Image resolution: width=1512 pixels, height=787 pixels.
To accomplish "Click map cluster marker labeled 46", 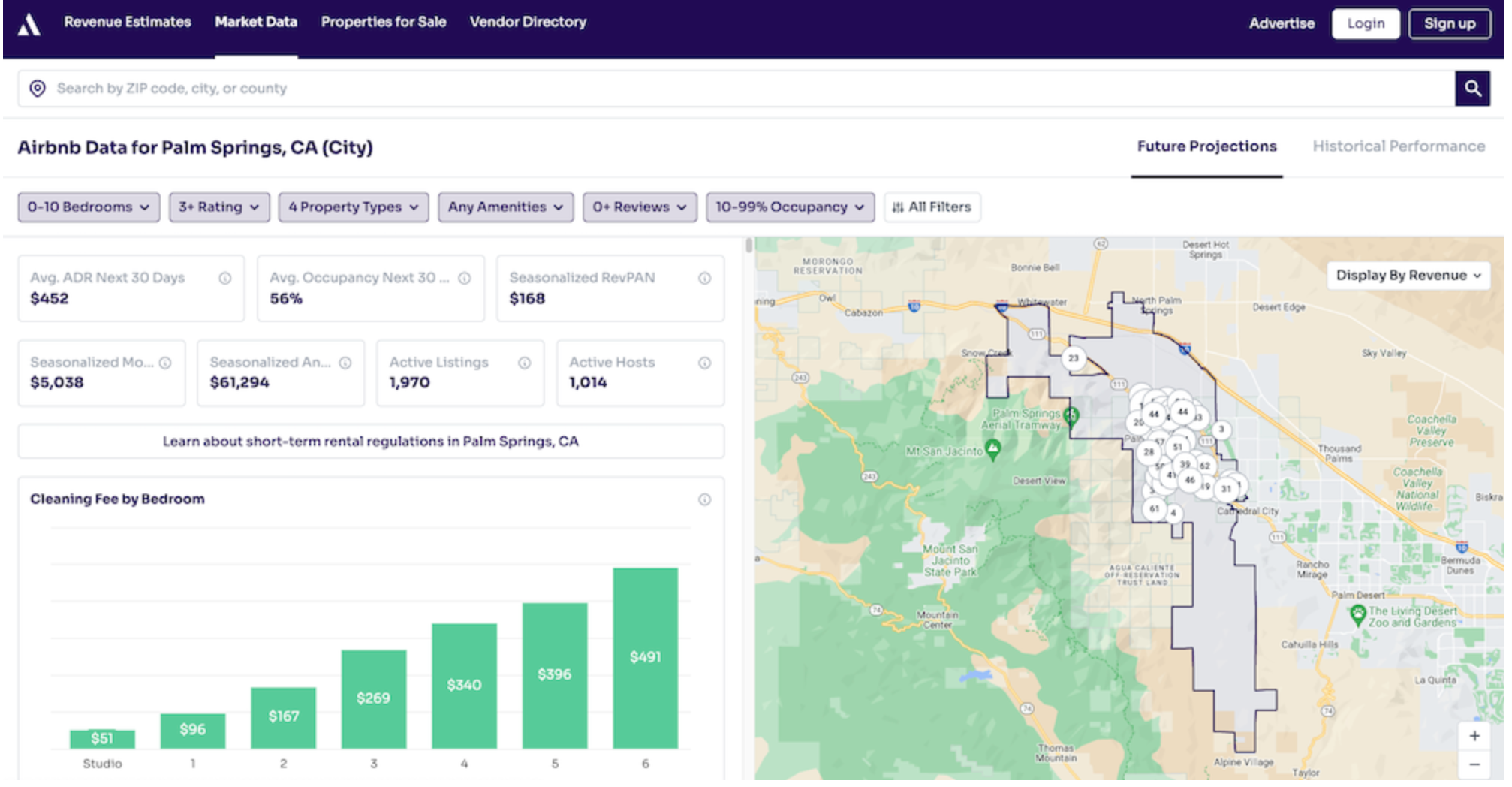I will (1189, 479).
